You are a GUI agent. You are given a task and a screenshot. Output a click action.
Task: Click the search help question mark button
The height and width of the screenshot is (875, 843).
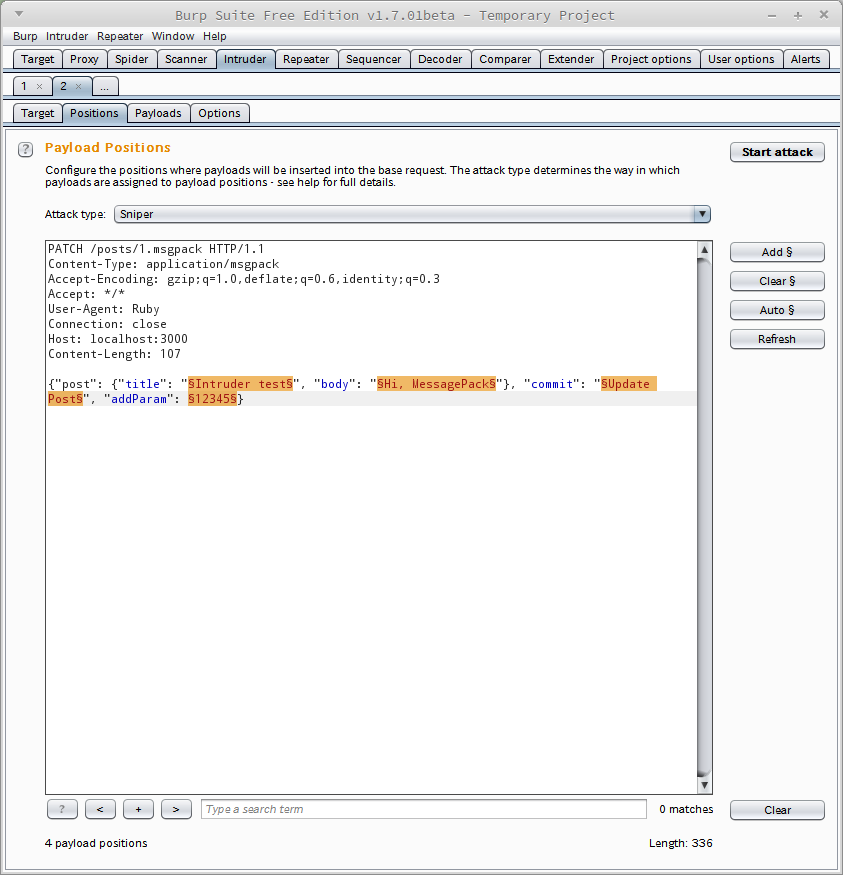62,809
